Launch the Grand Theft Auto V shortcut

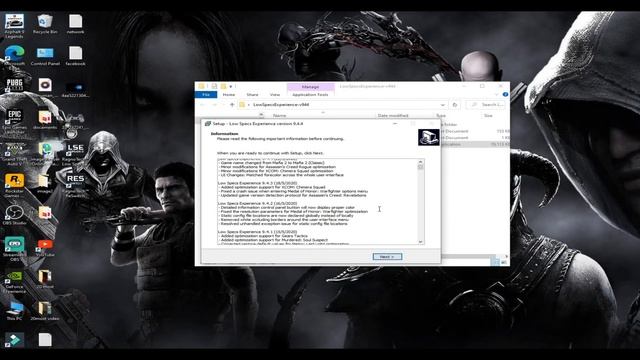[14, 153]
